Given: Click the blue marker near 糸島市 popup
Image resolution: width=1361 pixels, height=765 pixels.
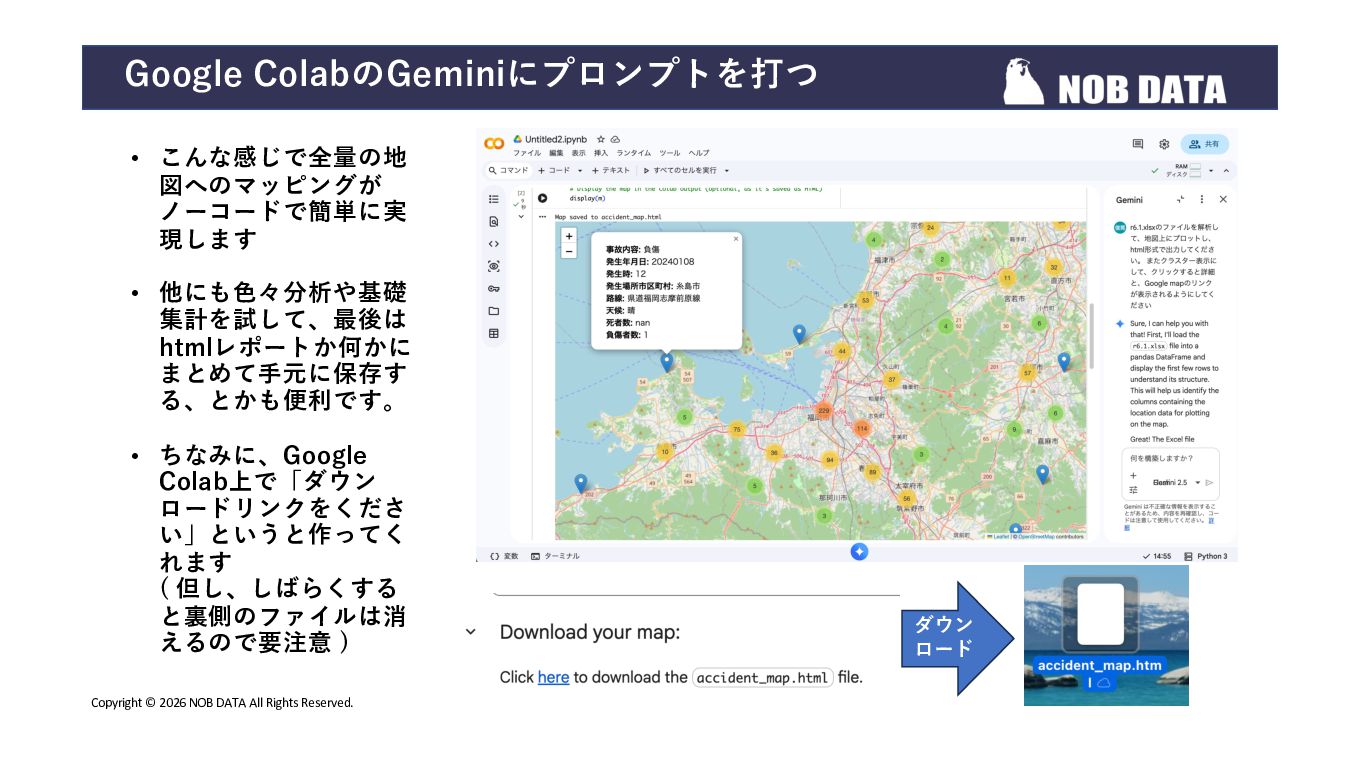Looking at the screenshot, I should point(667,363).
